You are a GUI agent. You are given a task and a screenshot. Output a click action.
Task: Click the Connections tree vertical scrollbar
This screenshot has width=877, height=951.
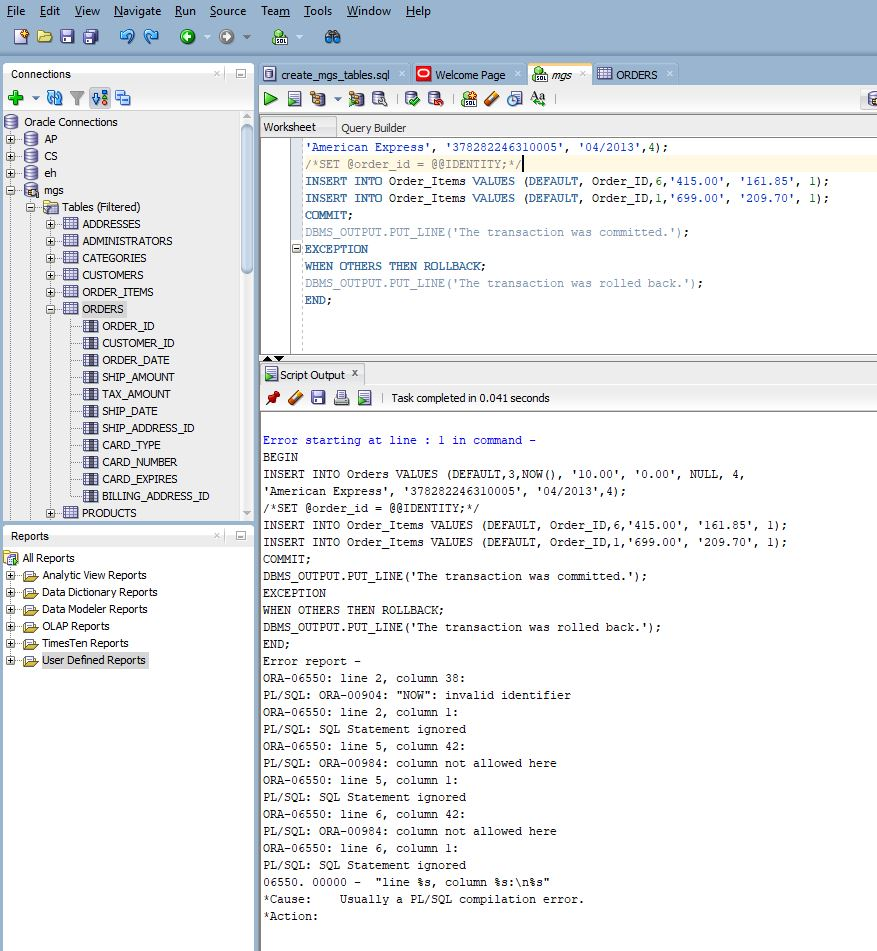247,200
